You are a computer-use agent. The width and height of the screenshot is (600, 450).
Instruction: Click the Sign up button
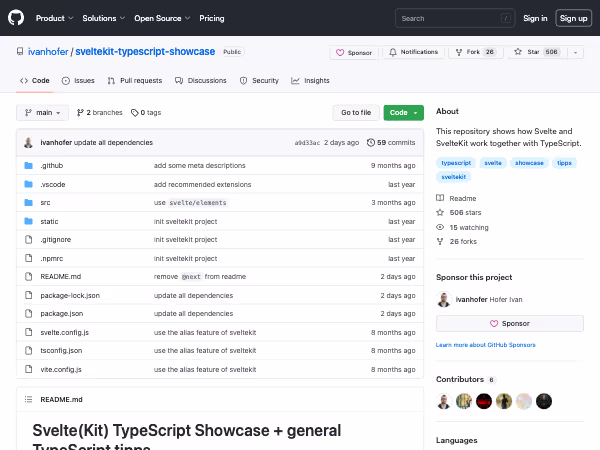click(573, 18)
